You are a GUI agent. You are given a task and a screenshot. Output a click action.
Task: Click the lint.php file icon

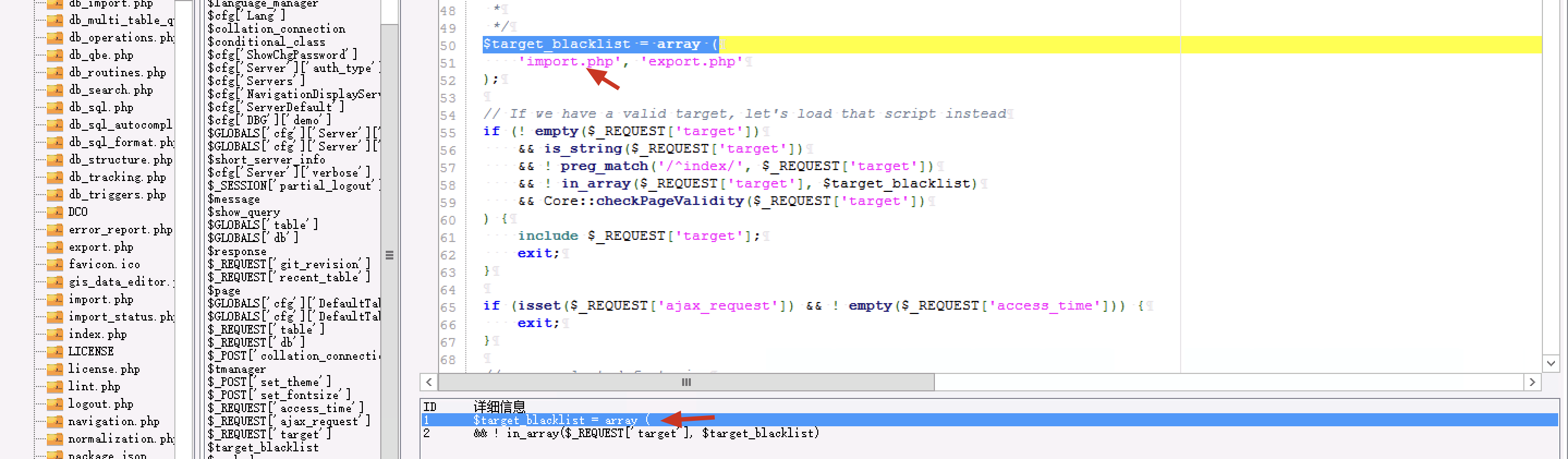pyautogui.click(x=55, y=386)
